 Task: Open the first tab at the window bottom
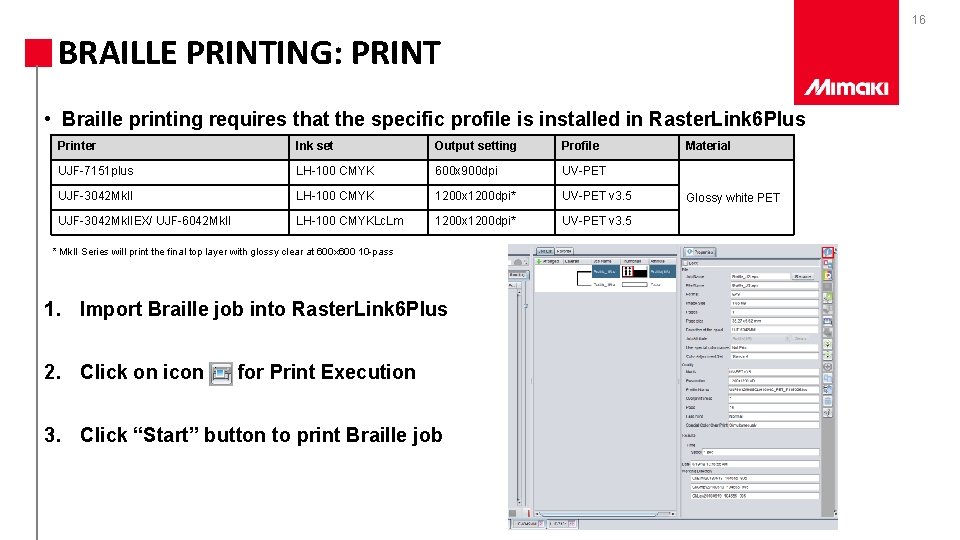click(x=528, y=523)
